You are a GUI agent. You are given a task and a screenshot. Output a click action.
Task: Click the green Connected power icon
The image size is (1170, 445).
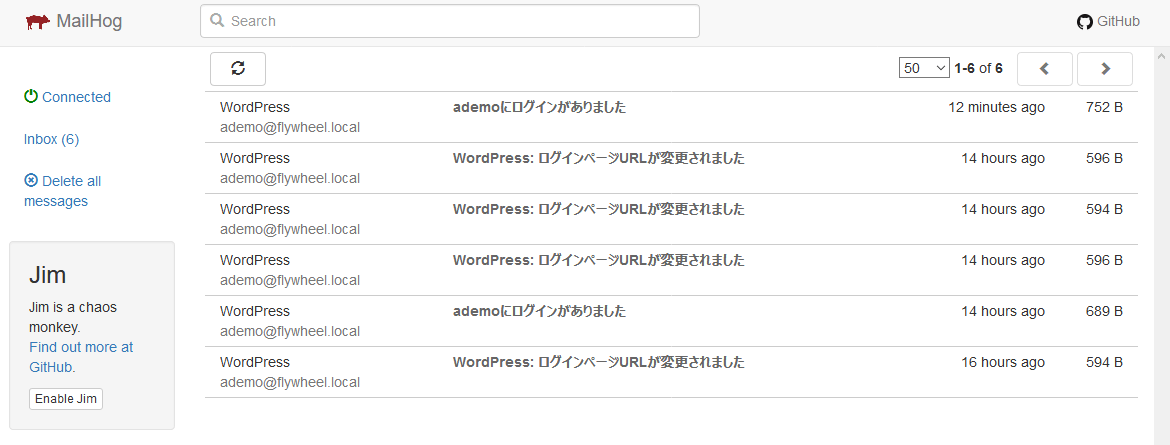(x=31, y=96)
